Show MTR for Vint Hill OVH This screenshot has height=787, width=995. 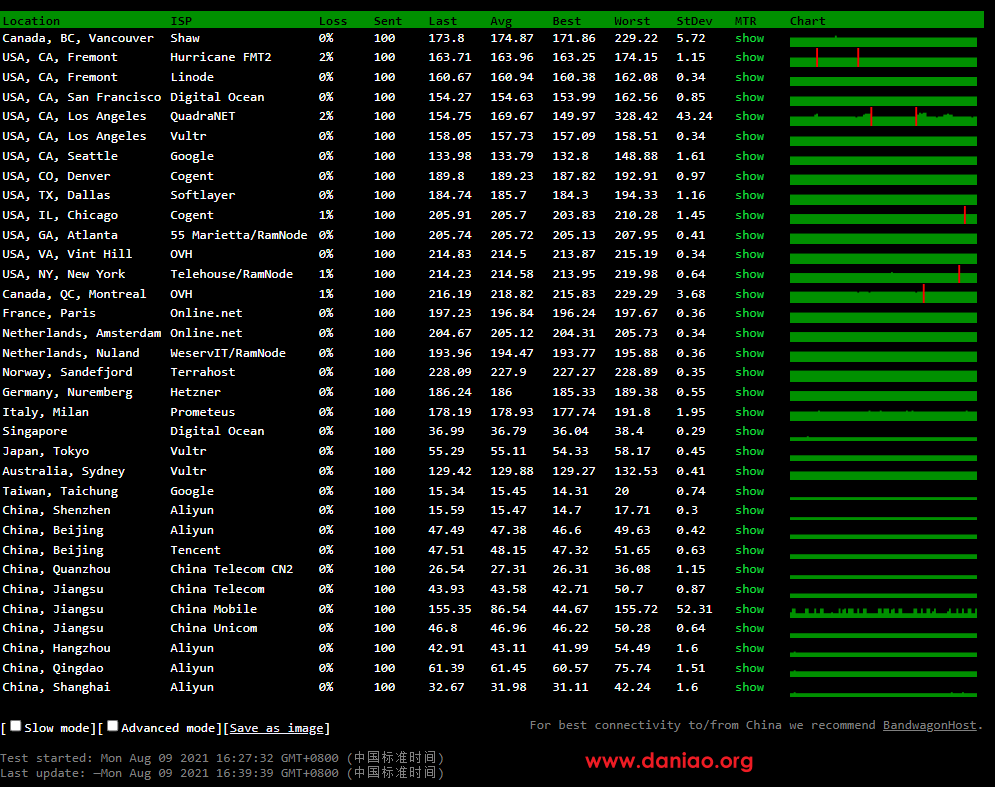(x=749, y=254)
